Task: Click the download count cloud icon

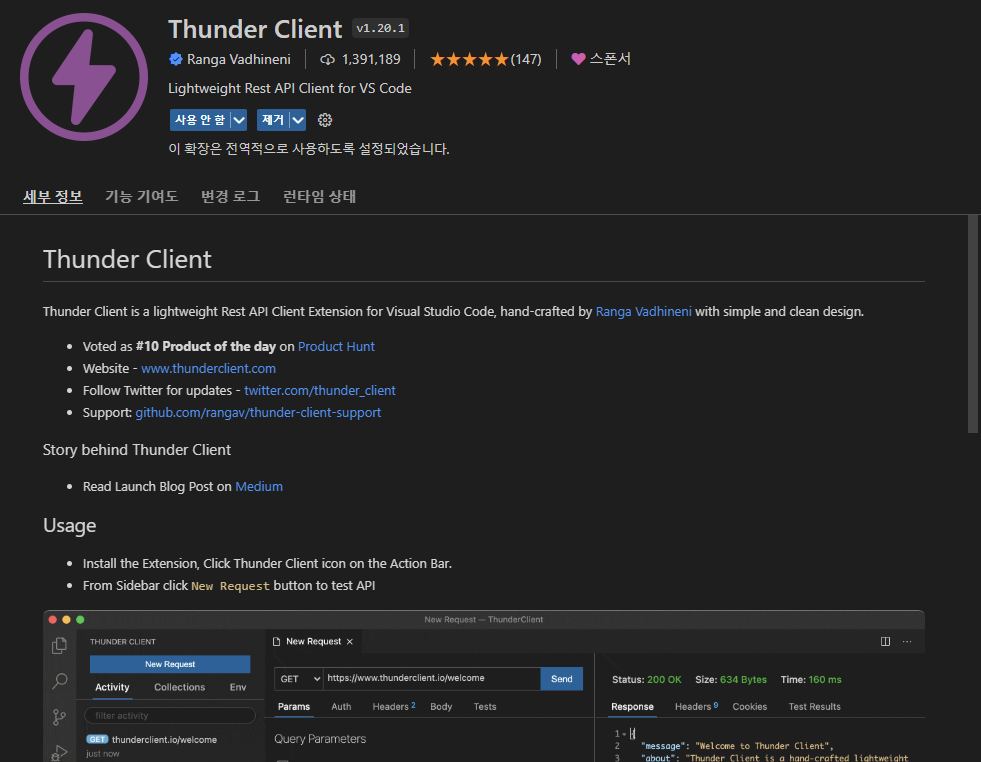Action: tap(328, 58)
